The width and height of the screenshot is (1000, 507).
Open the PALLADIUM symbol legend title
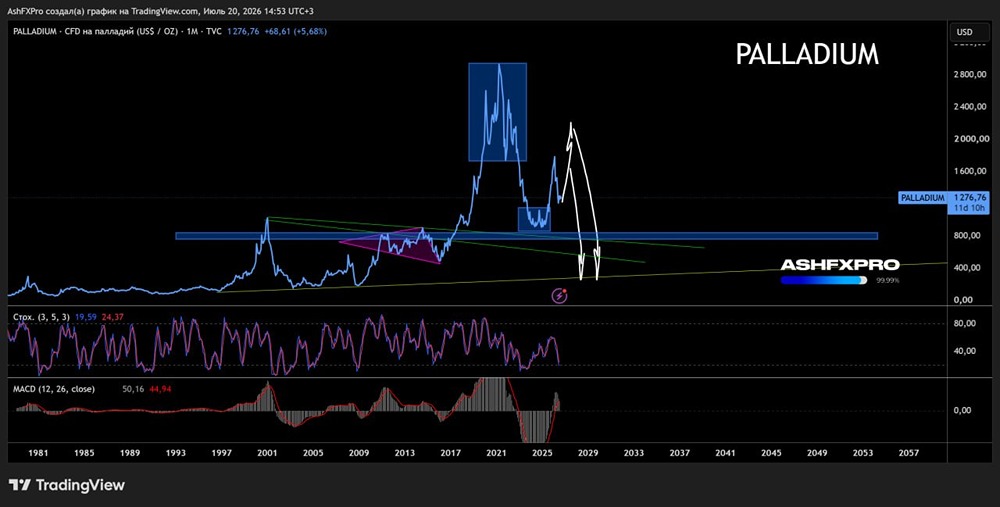[117, 31]
